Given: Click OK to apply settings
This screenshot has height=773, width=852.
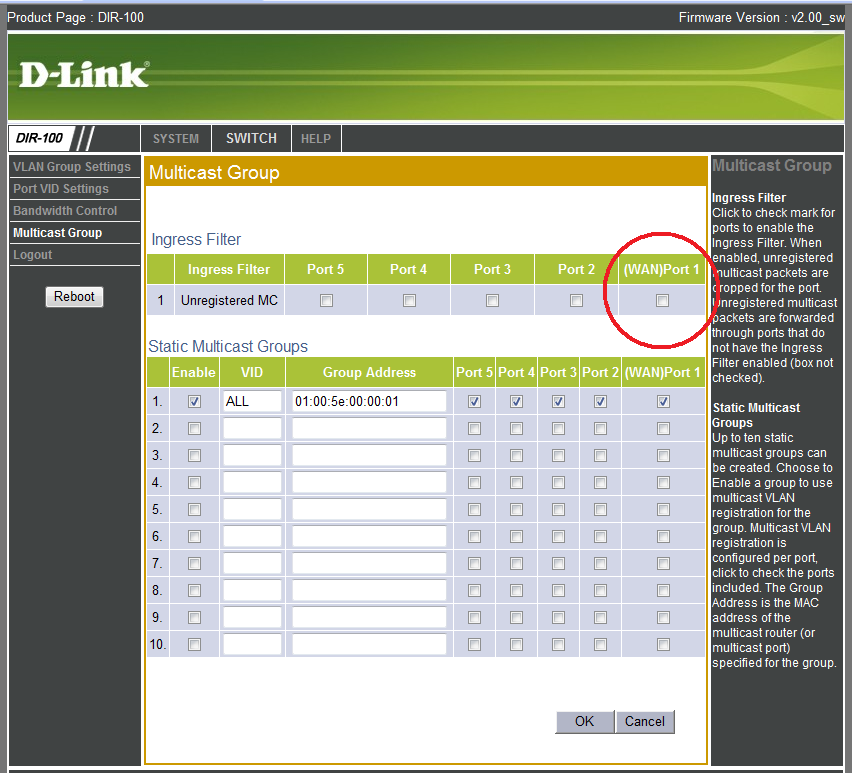Looking at the screenshot, I should click(x=584, y=721).
